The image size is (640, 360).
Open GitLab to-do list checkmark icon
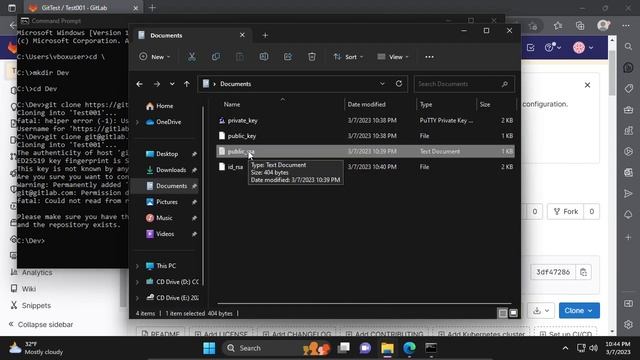[x=531, y=47]
